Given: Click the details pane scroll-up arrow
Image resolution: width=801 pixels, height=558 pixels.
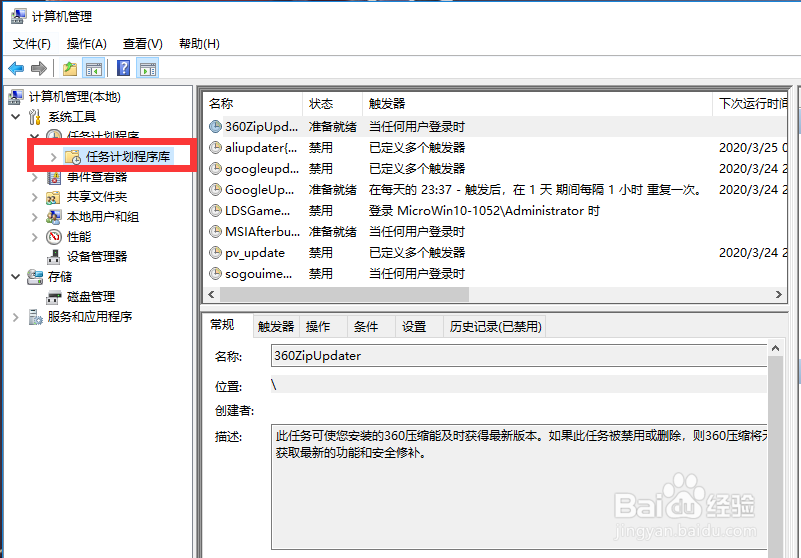Looking at the screenshot, I should 775,348.
